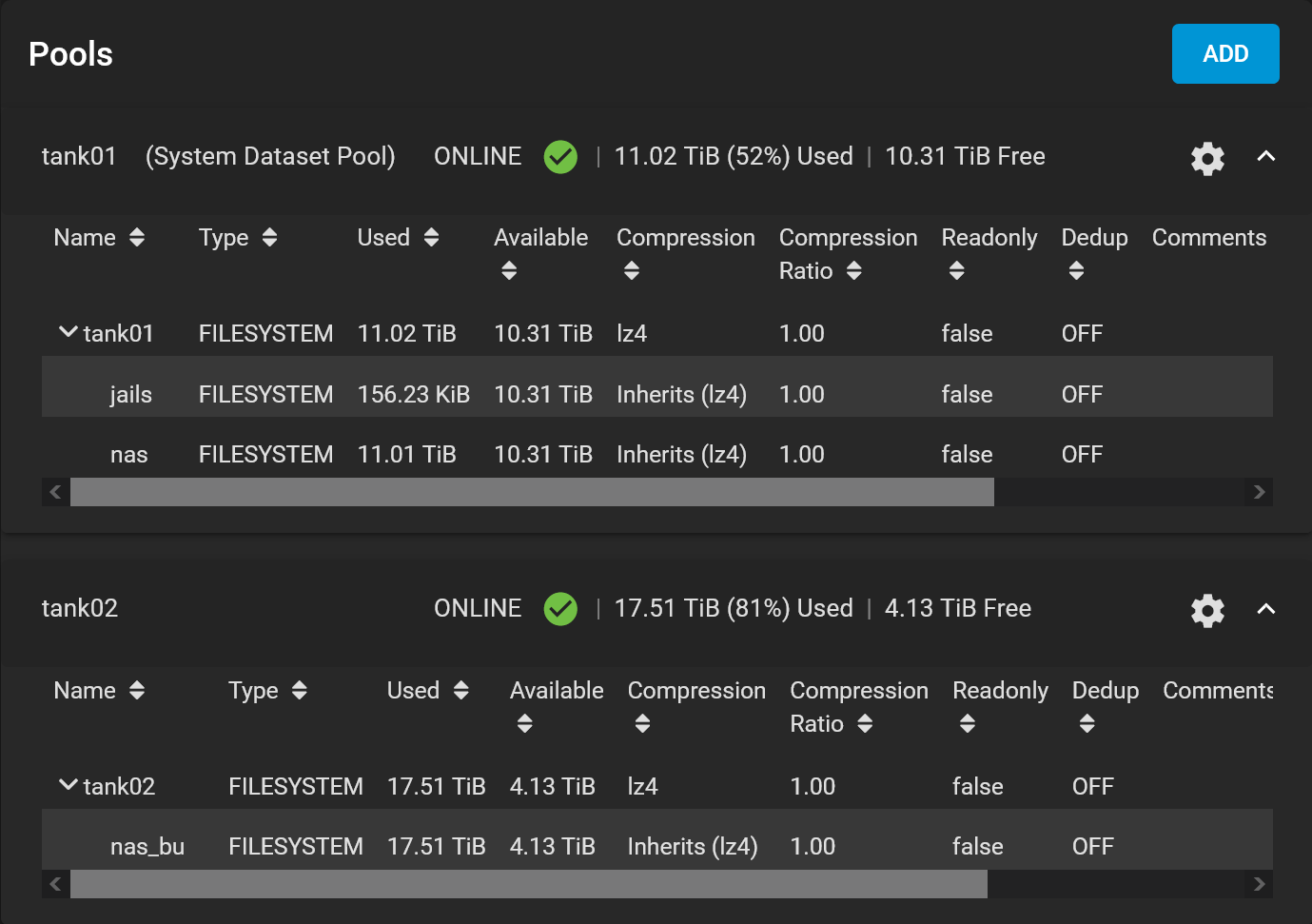
Task: Sort tank01 table by Available
Action: click(509, 271)
